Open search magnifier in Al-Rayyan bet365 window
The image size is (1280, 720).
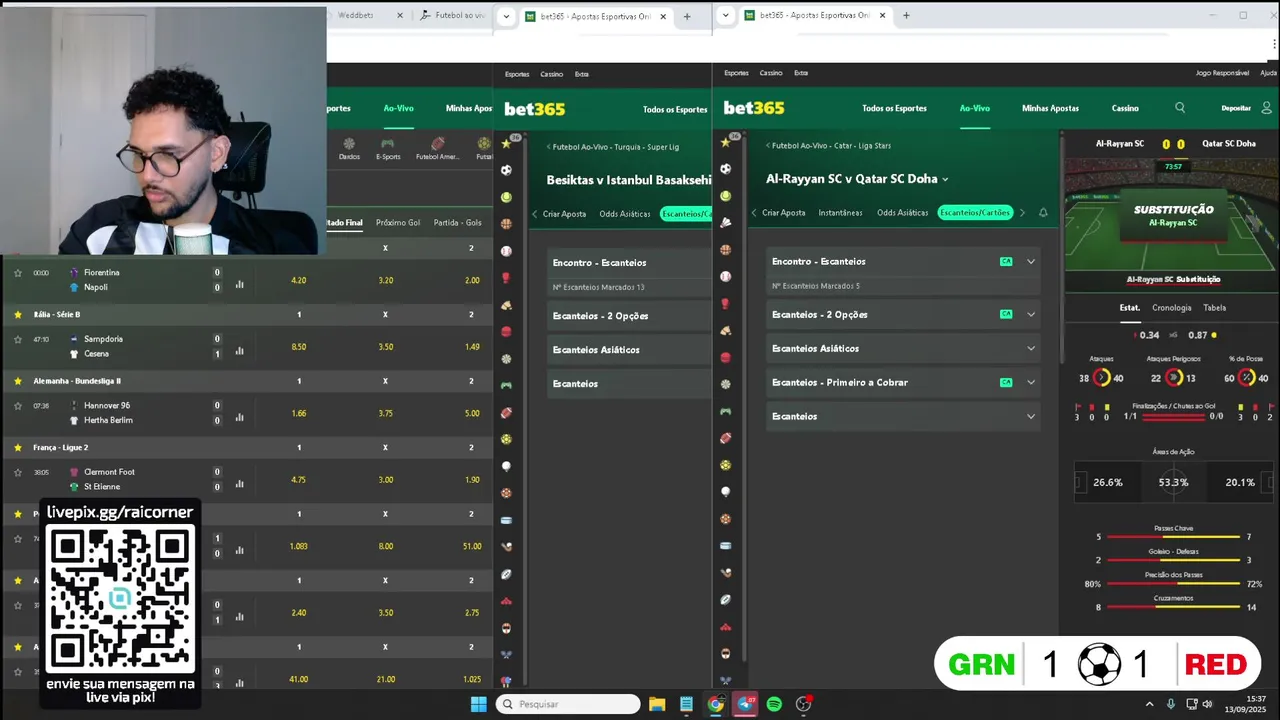click(x=1180, y=108)
